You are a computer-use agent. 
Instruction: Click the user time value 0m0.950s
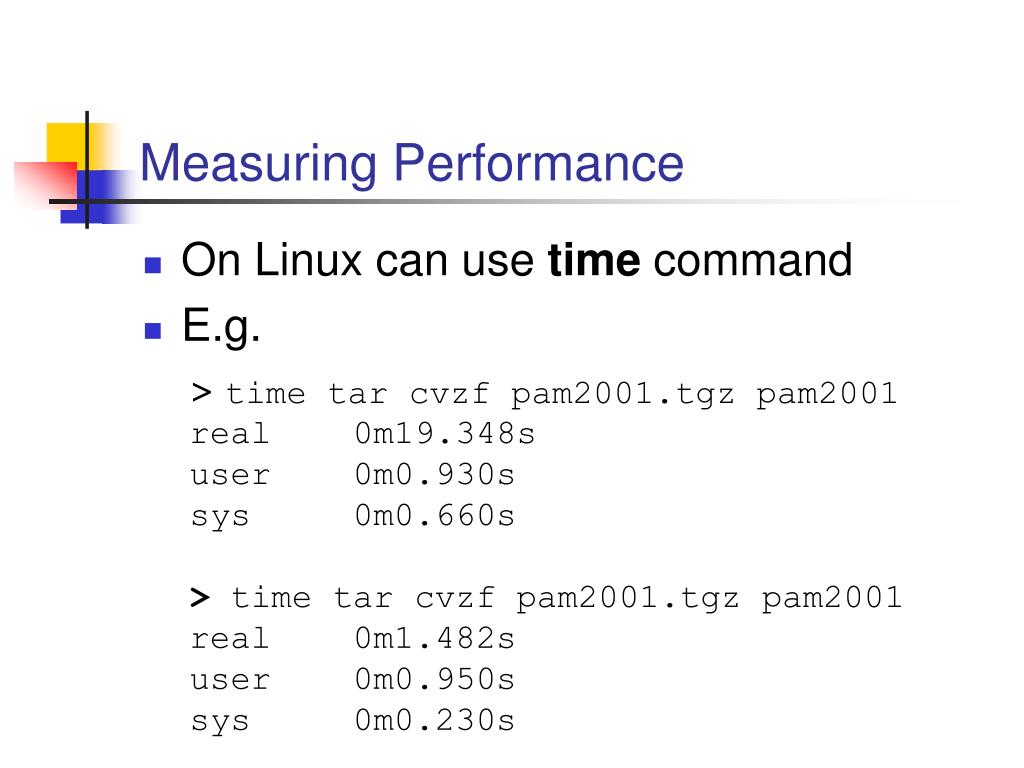coord(435,680)
